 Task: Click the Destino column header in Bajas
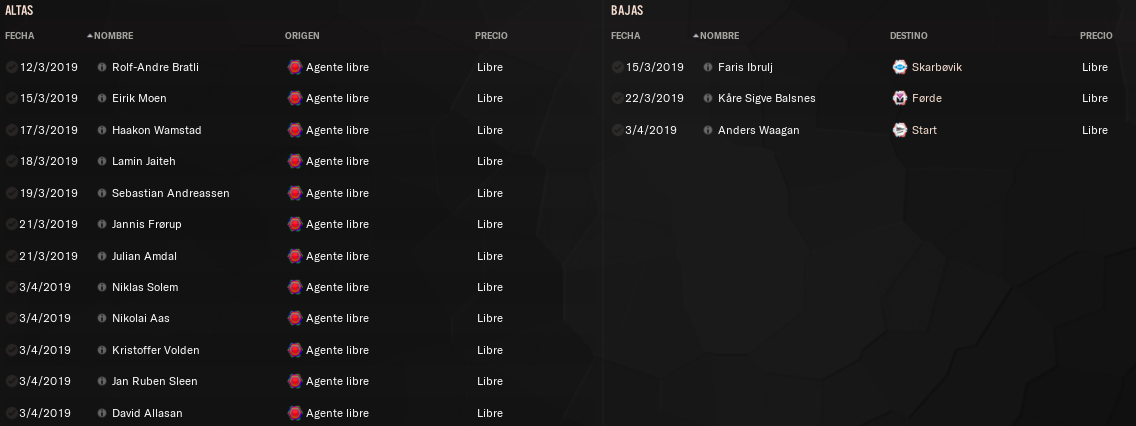(x=908, y=36)
